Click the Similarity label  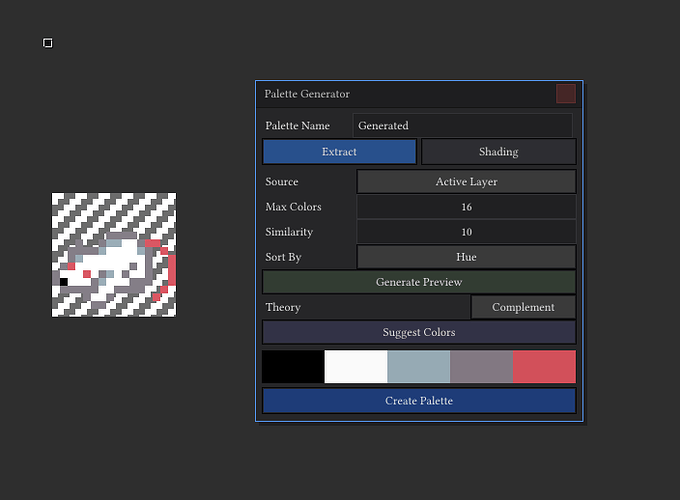coord(289,232)
